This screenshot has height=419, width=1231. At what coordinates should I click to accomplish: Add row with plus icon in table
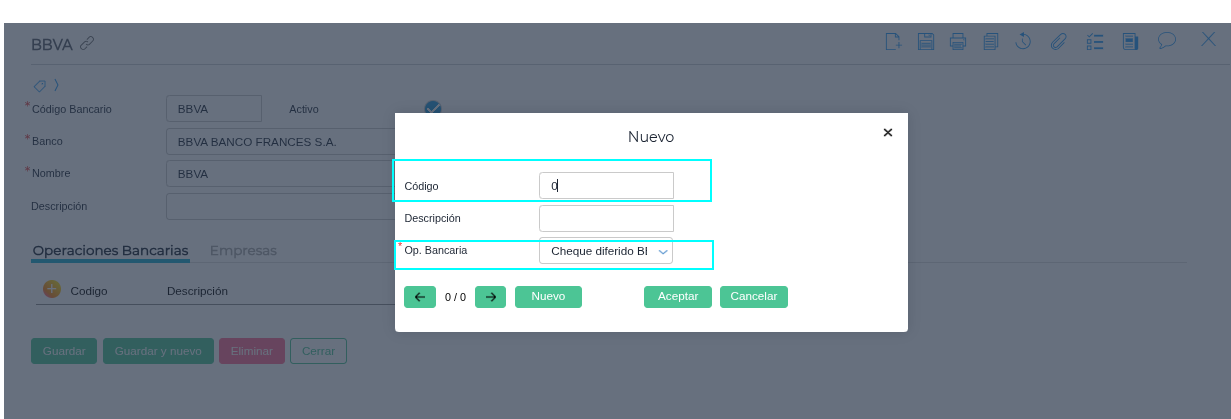52,289
